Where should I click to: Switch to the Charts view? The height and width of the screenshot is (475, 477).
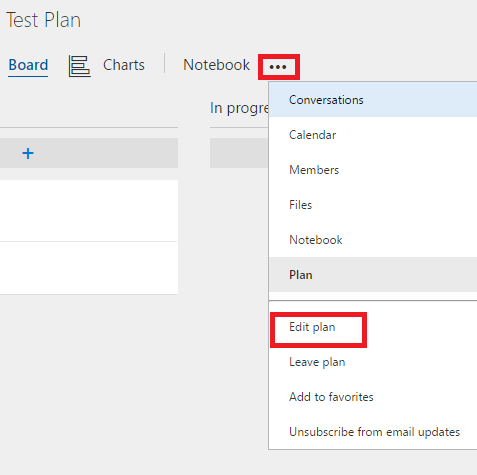(124, 65)
